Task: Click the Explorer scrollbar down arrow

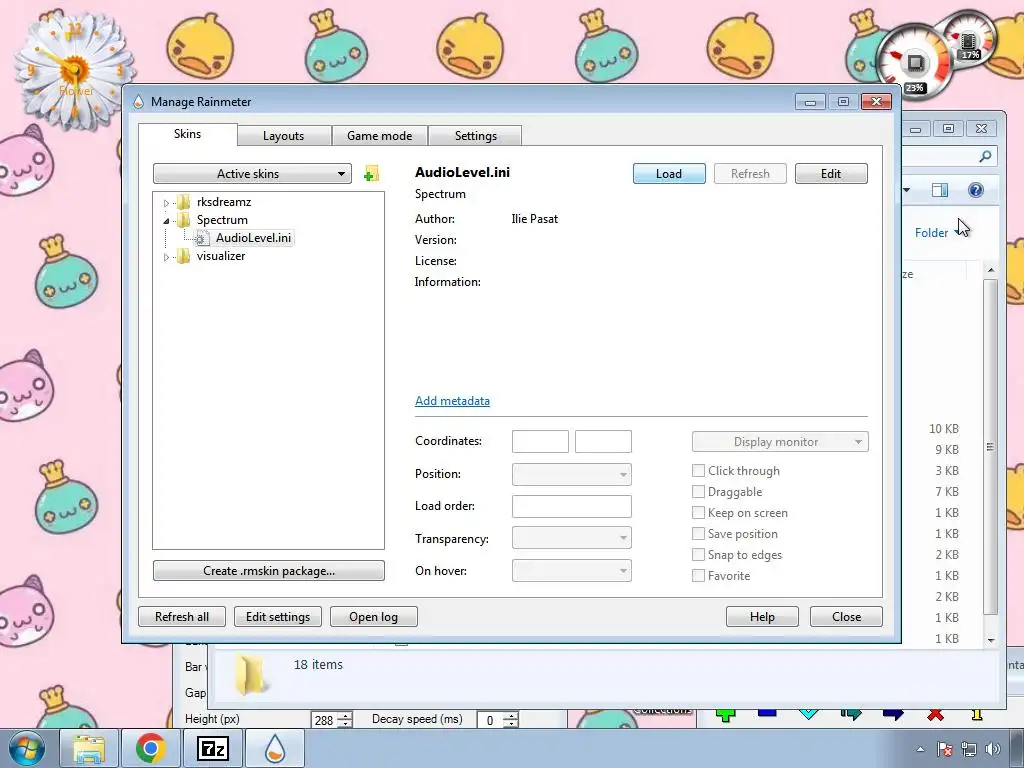Action: [x=991, y=640]
